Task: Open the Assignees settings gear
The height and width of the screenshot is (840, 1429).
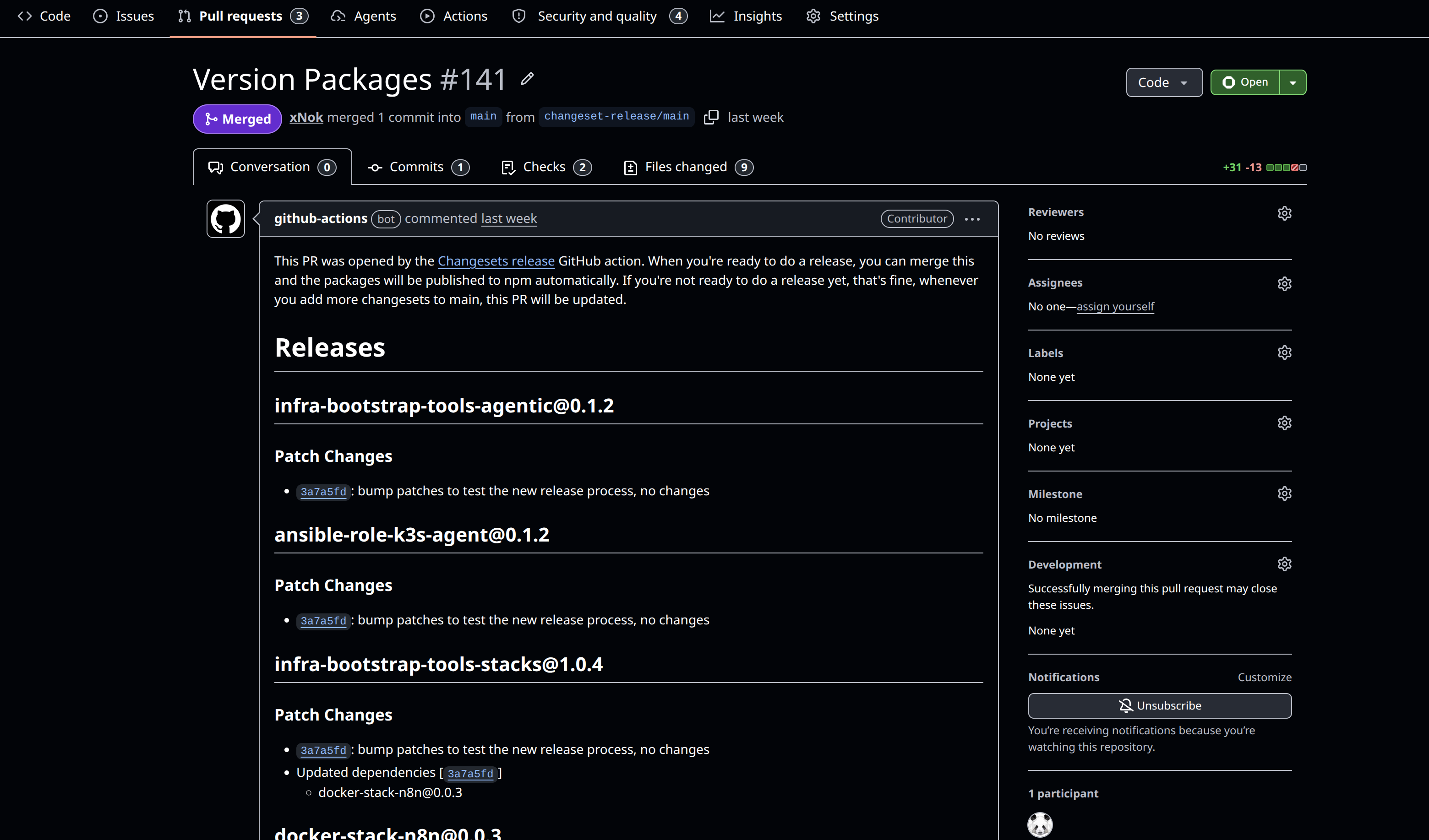Action: point(1284,283)
